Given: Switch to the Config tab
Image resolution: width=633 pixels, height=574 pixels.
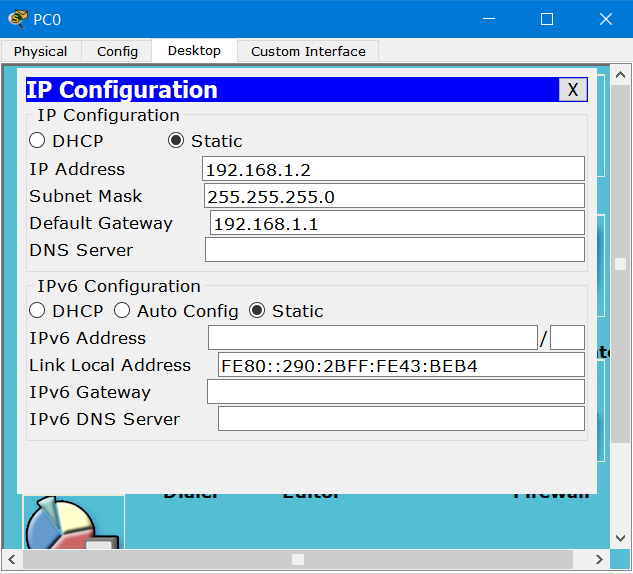Looking at the screenshot, I should tap(117, 51).
